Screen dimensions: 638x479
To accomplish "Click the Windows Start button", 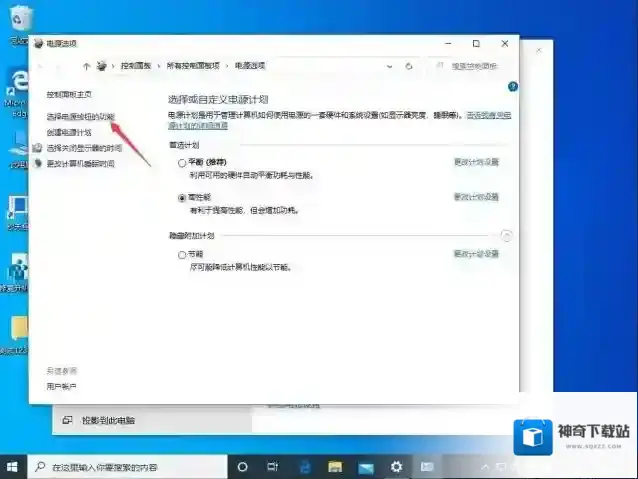I will pos(12,466).
